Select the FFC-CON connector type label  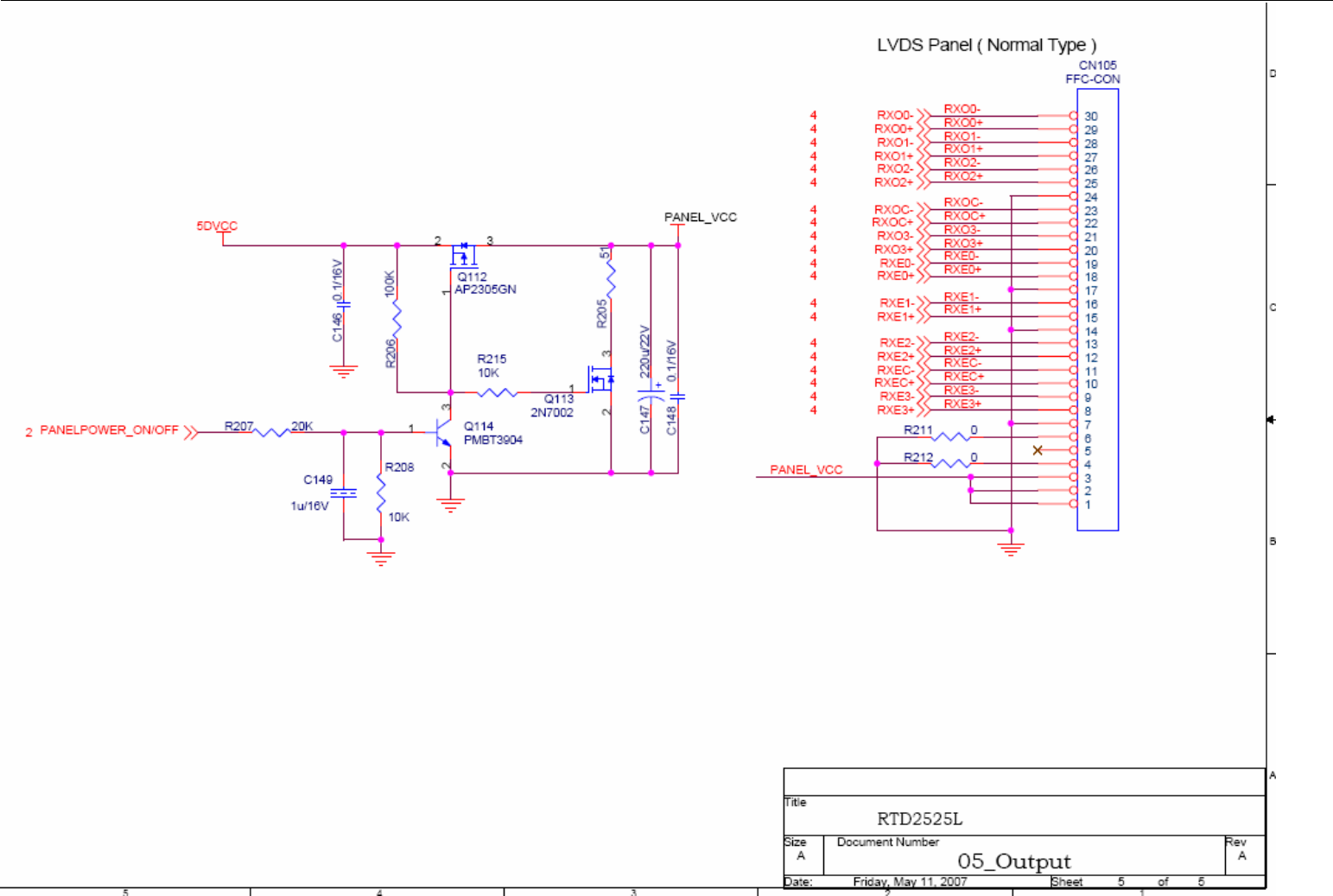click(x=1093, y=79)
